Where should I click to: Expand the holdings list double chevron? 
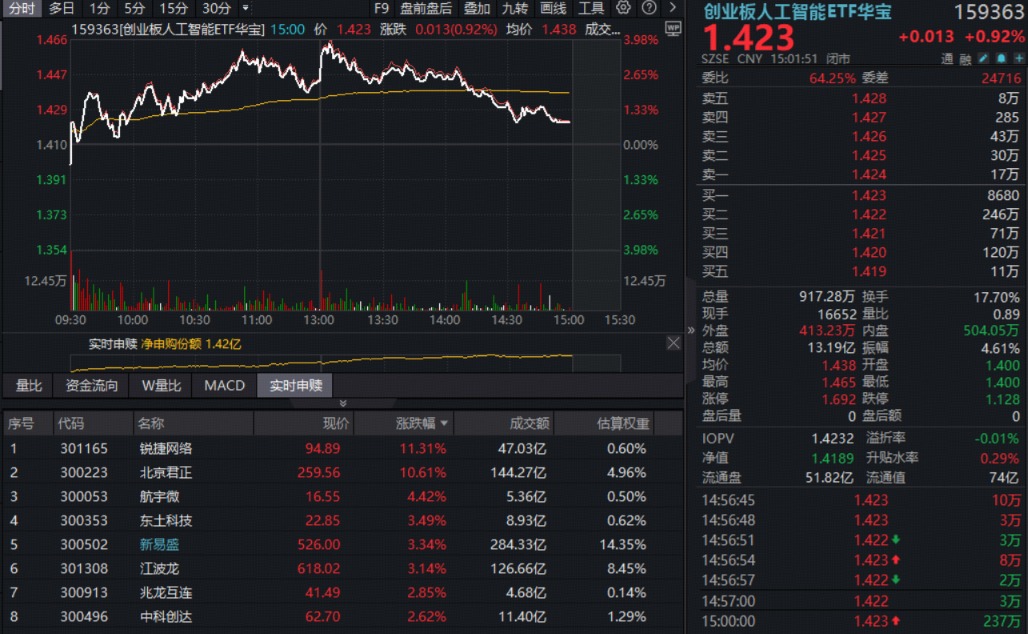(342, 403)
